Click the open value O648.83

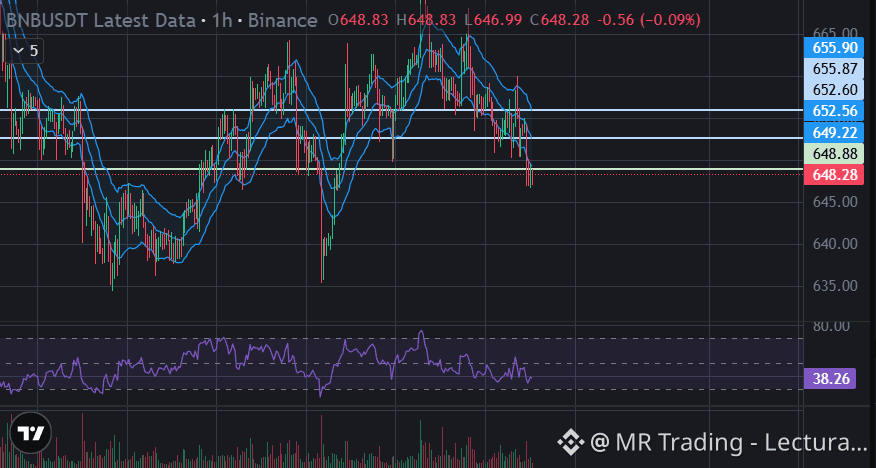[358, 21]
